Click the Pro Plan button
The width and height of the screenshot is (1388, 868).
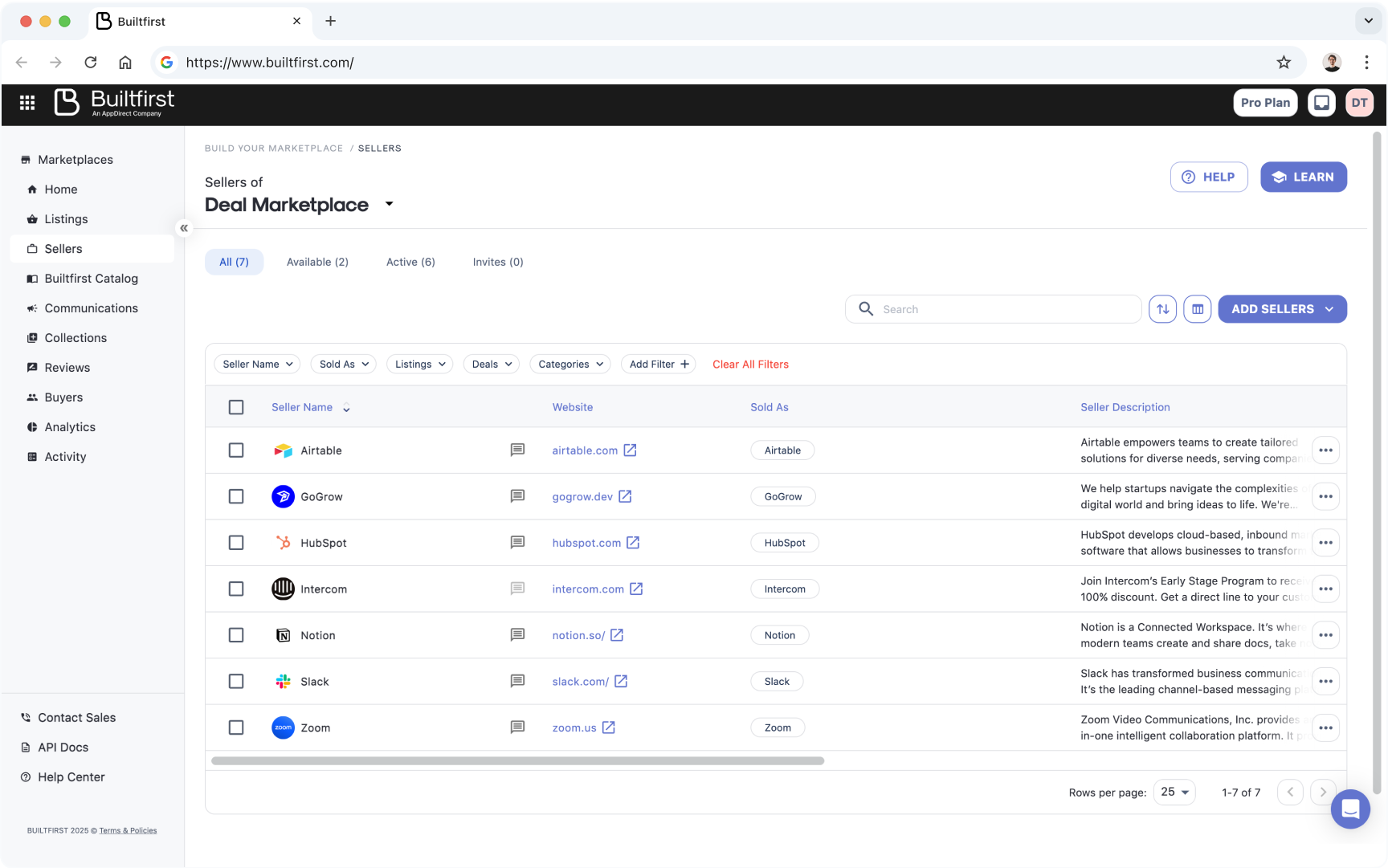coord(1265,103)
